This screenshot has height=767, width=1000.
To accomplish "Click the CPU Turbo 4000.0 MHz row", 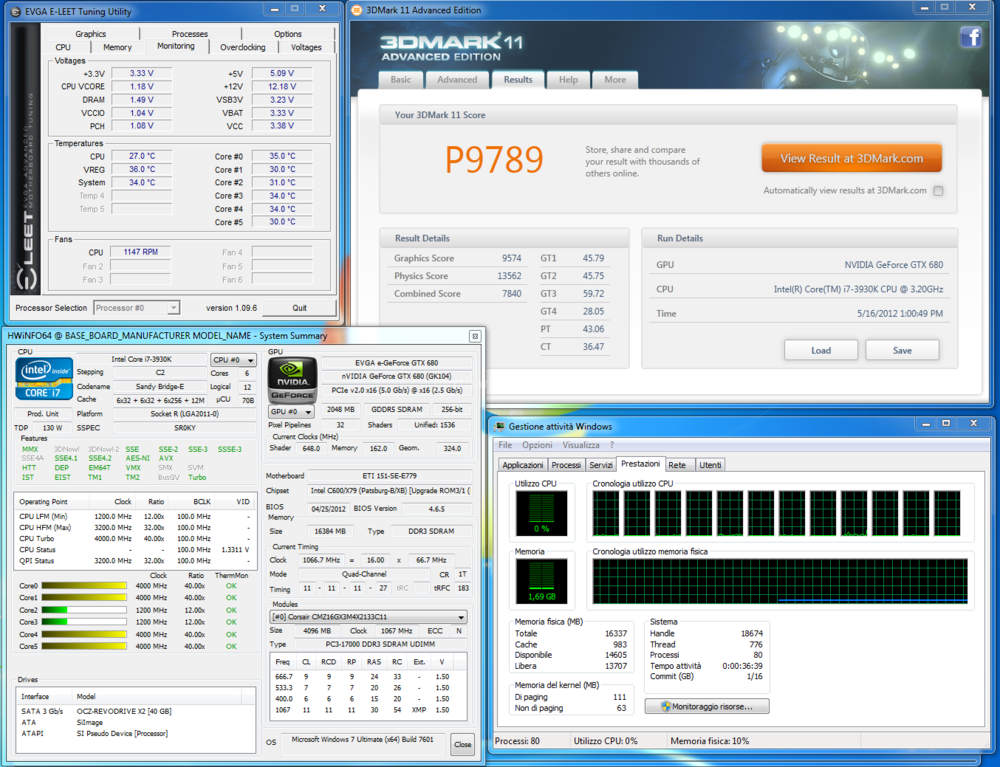I will click(x=134, y=539).
